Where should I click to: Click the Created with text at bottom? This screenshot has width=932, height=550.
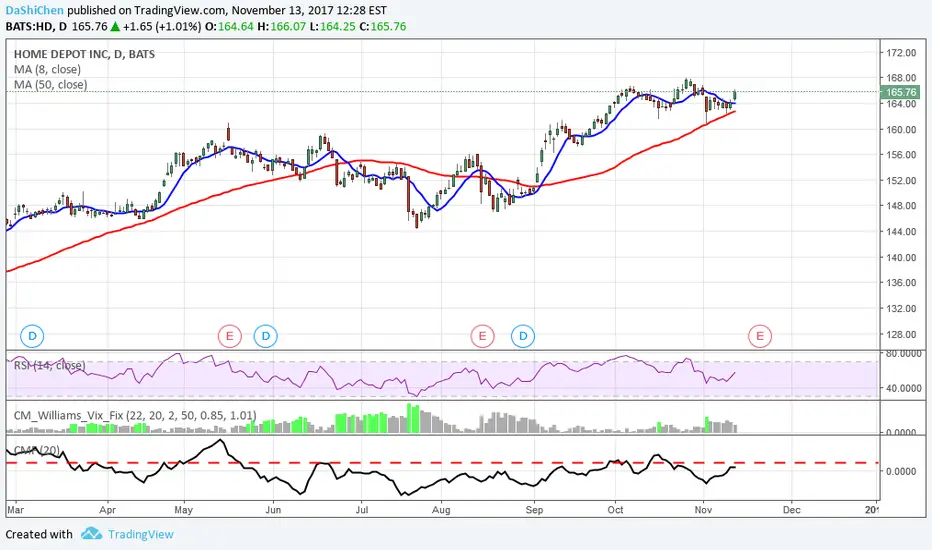click(x=39, y=534)
